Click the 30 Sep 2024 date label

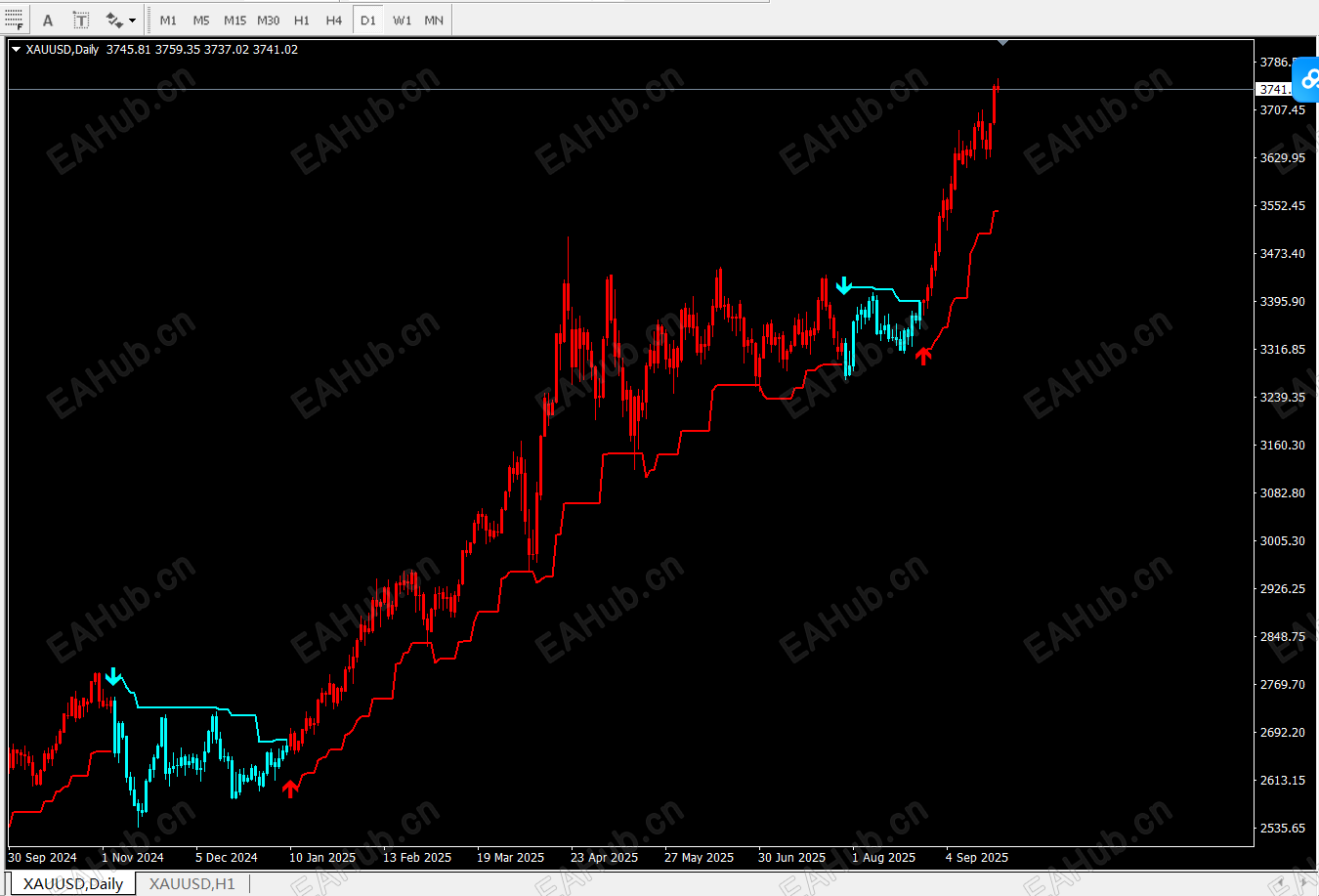pyautogui.click(x=42, y=857)
